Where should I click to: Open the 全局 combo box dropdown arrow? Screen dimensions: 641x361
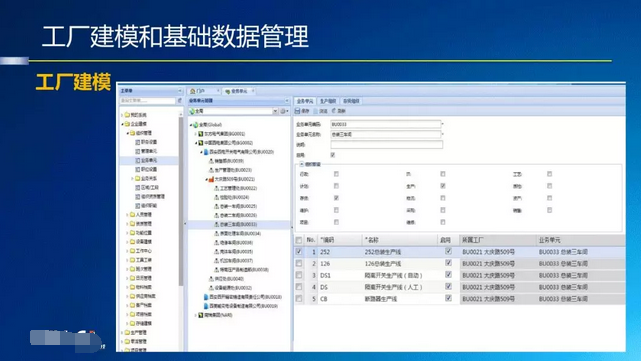point(275,111)
